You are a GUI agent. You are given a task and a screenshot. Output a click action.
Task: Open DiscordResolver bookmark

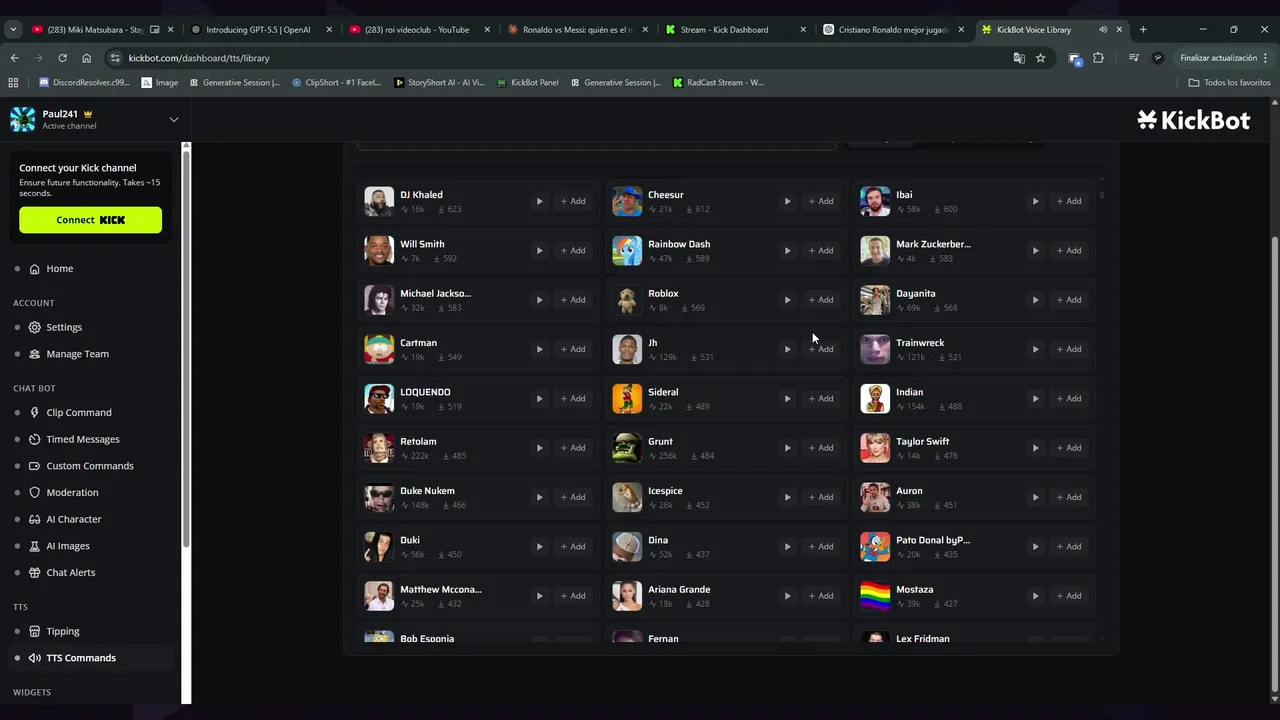click(85, 82)
